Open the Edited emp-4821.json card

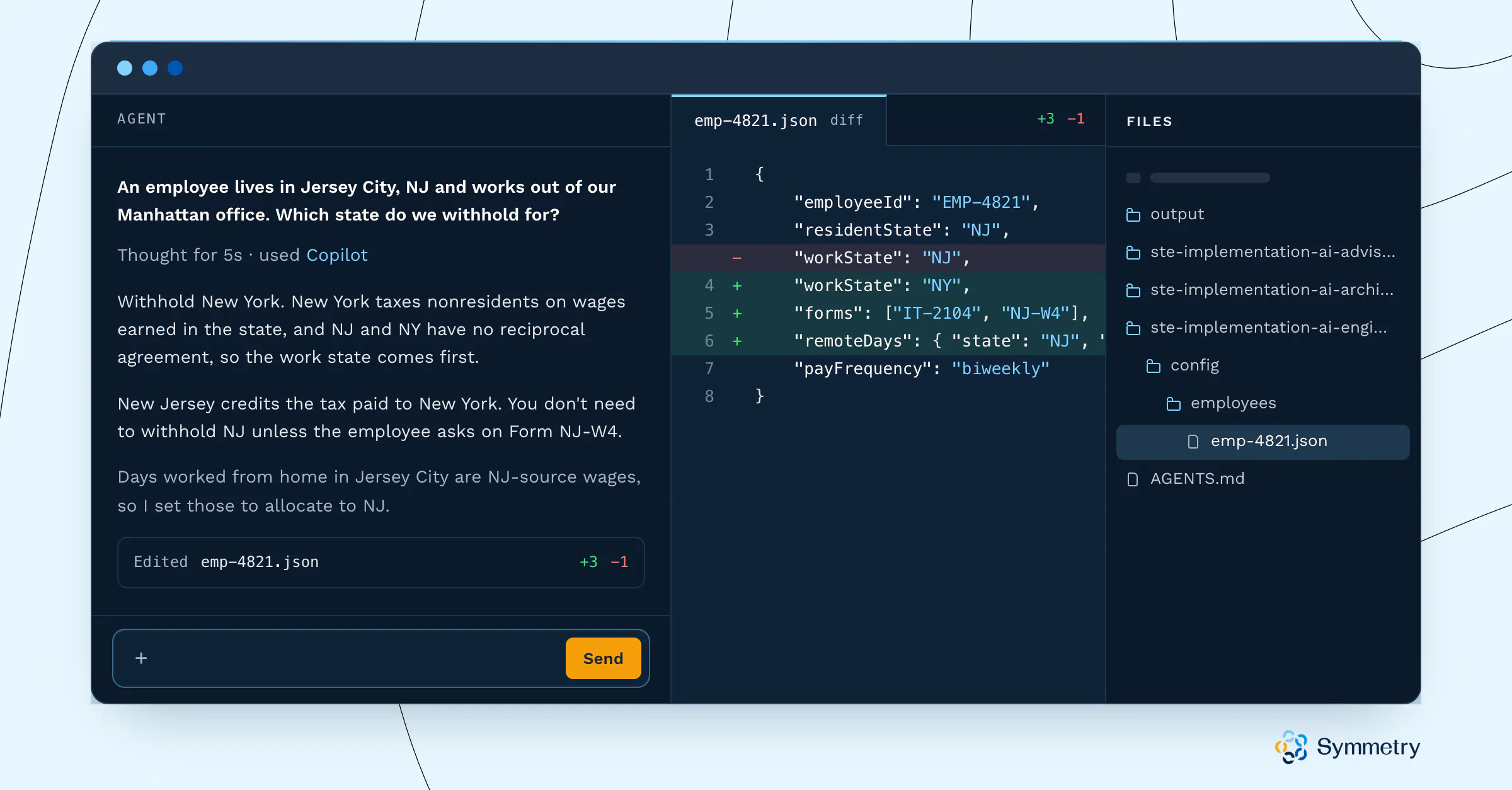[x=381, y=562]
